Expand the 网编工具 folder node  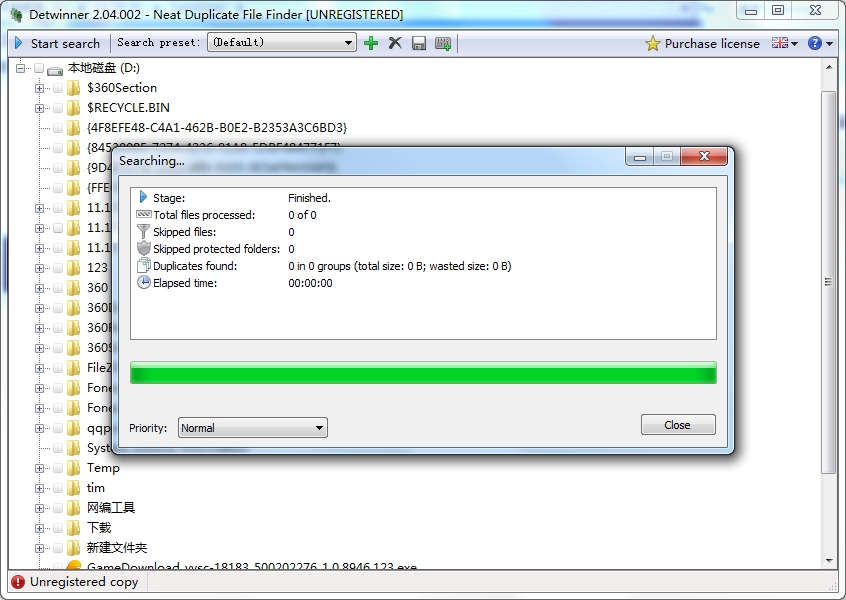(x=39, y=508)
